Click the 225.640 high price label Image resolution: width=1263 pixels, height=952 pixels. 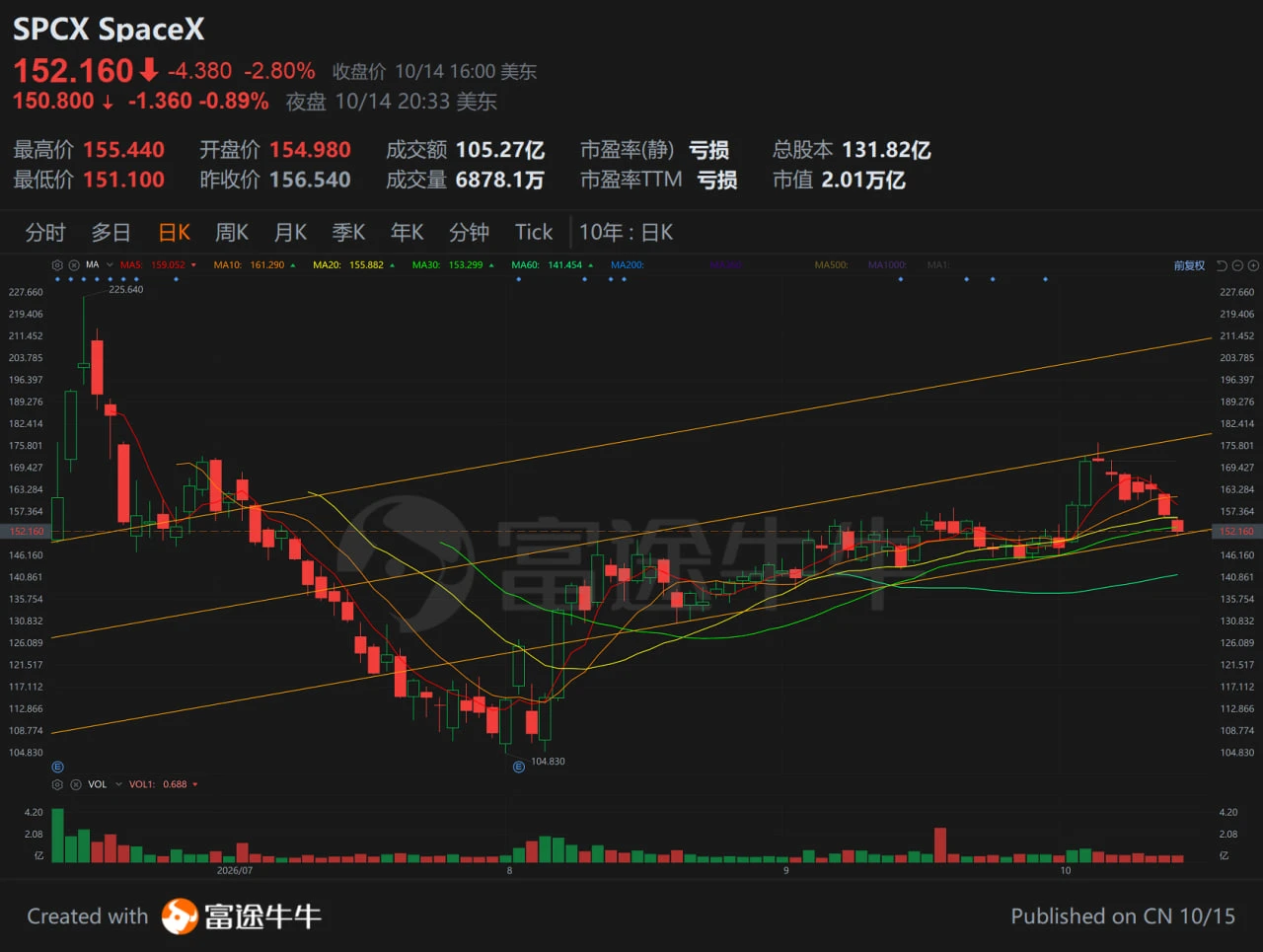click(126, 290)
